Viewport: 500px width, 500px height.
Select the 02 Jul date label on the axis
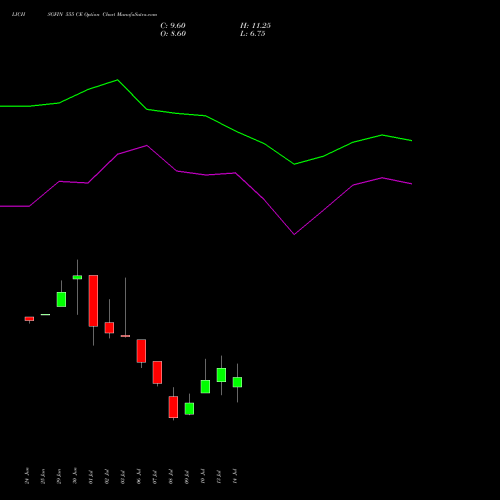click(107, 477)
